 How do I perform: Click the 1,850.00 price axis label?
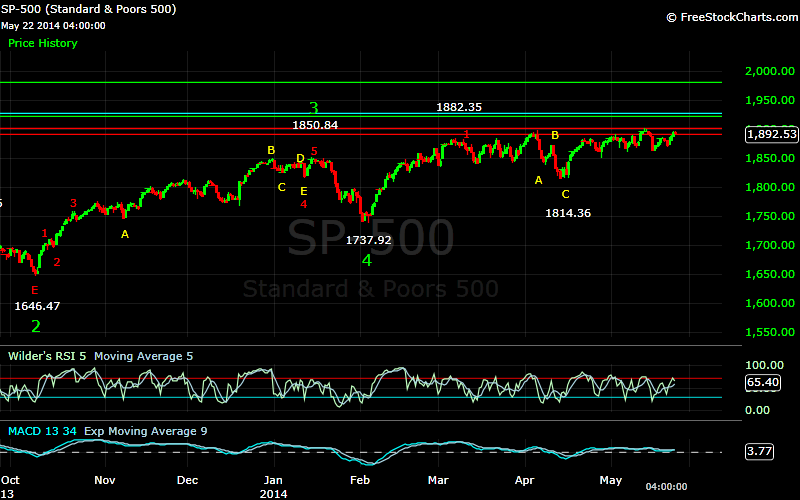pos(770,158)
